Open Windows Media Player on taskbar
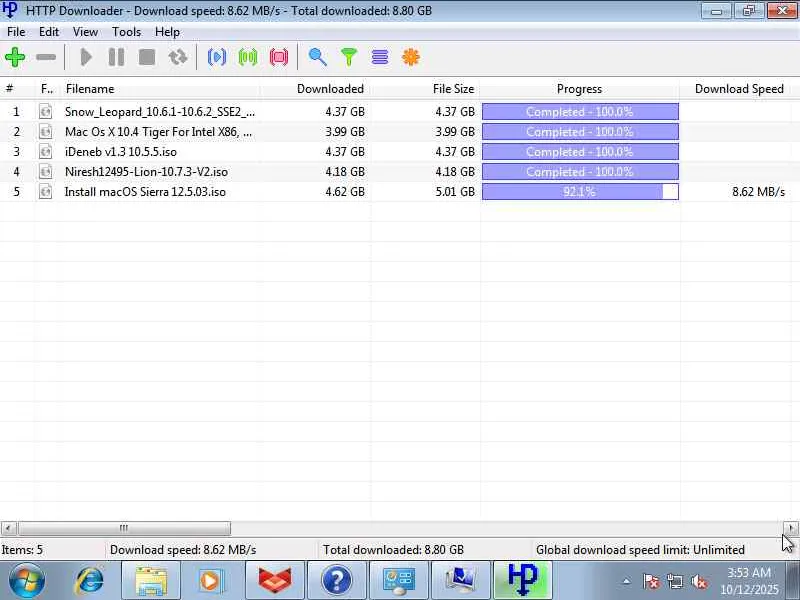 [x=213, y=581]
